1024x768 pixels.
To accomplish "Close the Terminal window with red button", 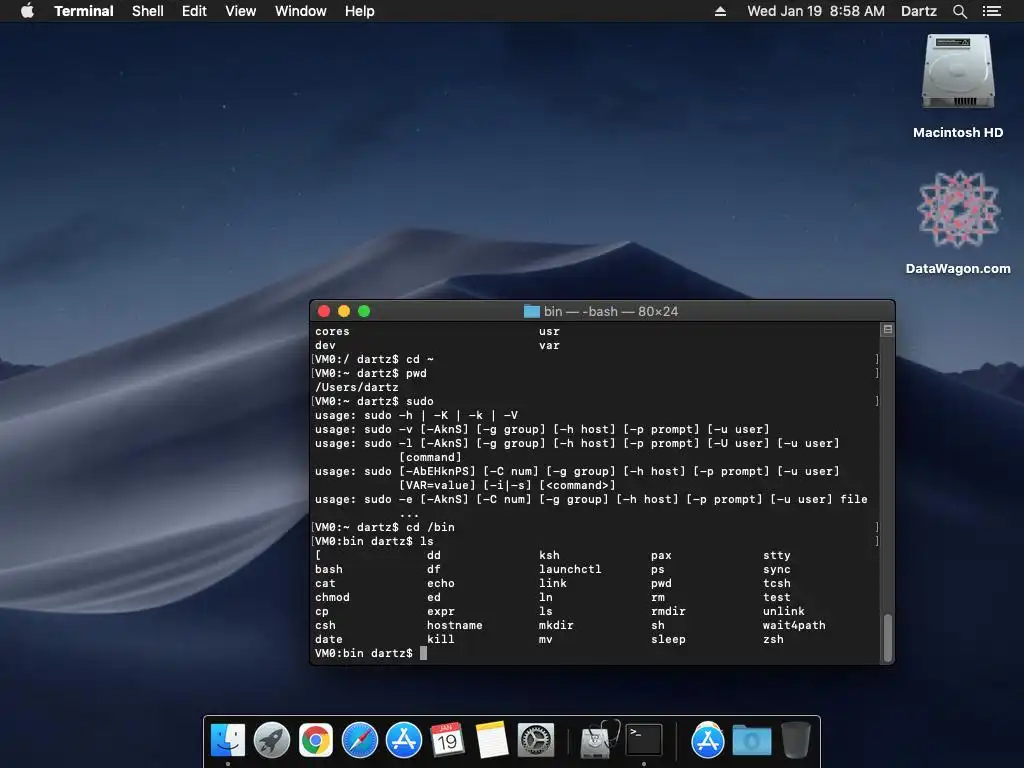I will coord(324,312).
